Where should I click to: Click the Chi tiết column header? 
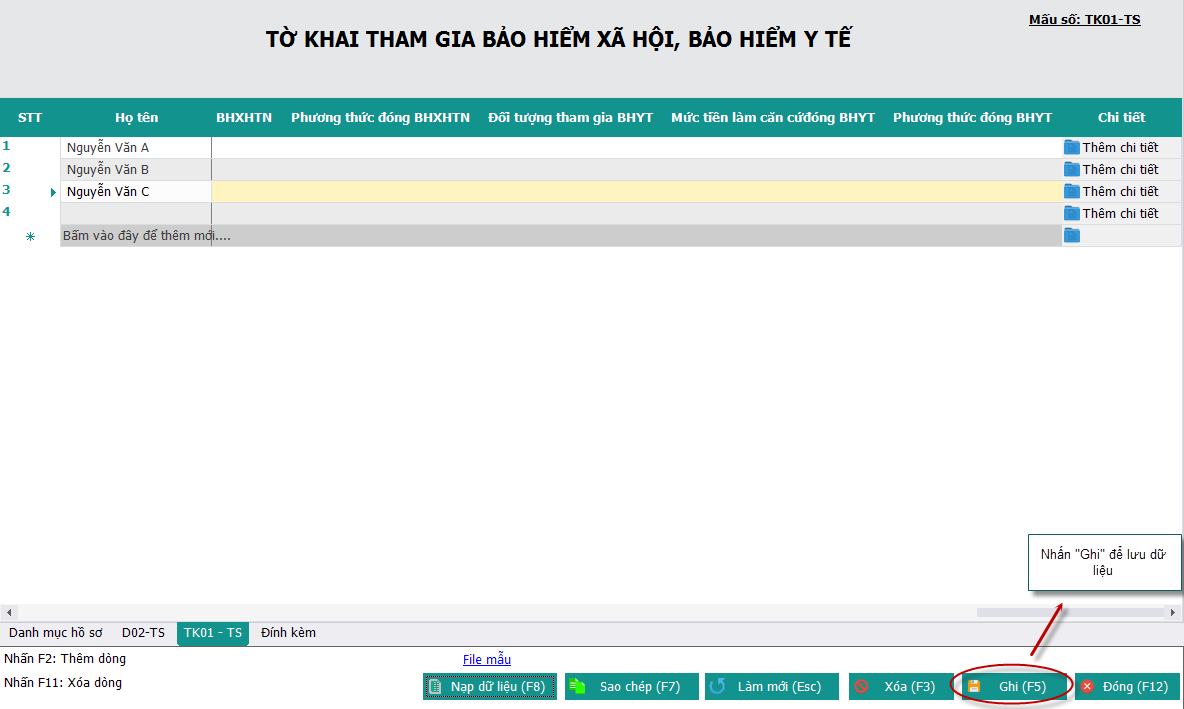[x=1121, y=117]
